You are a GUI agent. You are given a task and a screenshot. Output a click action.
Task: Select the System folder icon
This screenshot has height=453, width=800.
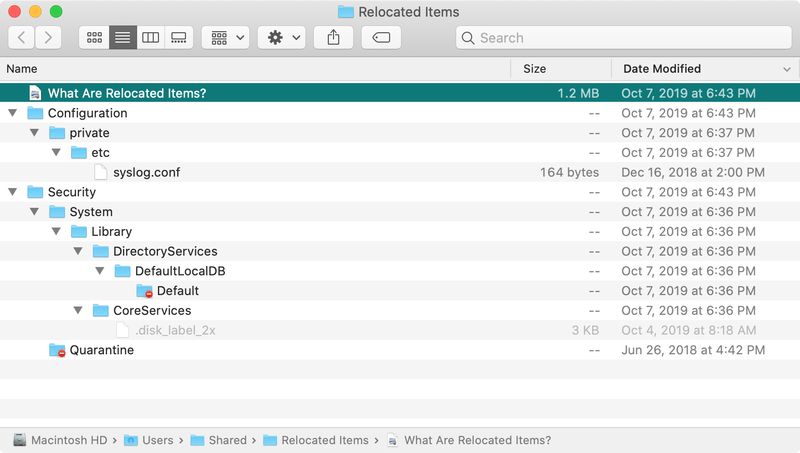pos(57,212)
